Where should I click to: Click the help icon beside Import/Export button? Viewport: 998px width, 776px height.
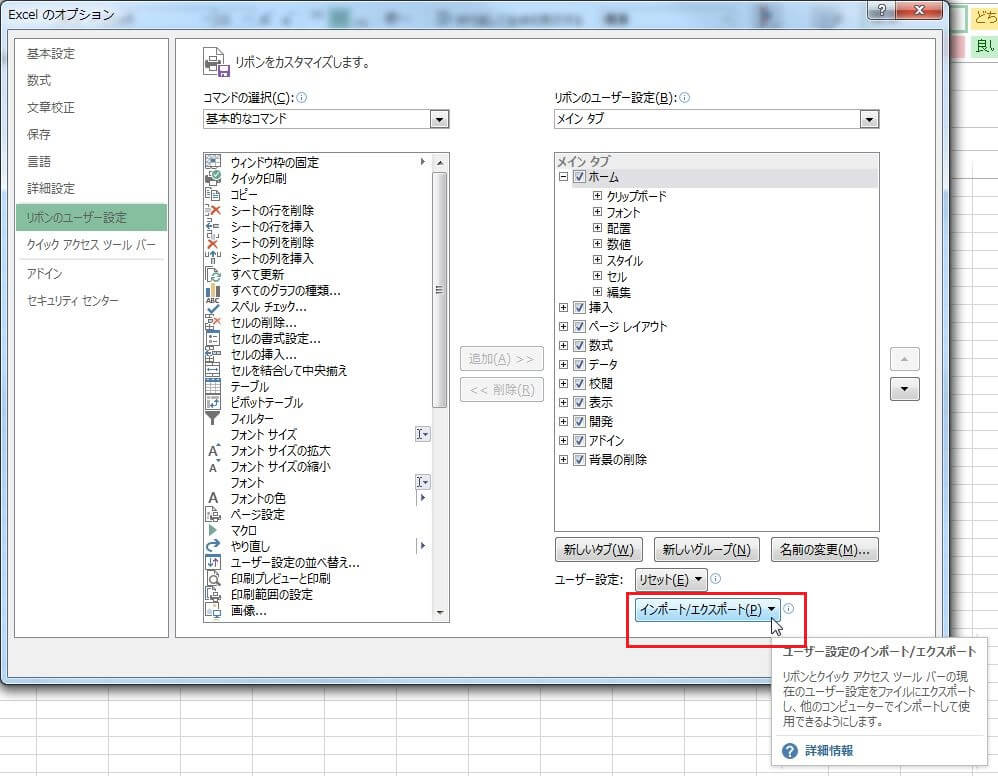(x=789, y=608)
